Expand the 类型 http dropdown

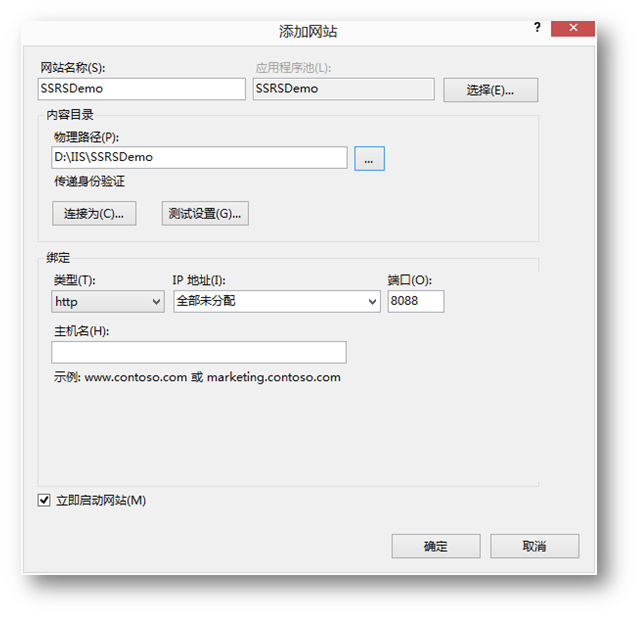coord(108,302)
